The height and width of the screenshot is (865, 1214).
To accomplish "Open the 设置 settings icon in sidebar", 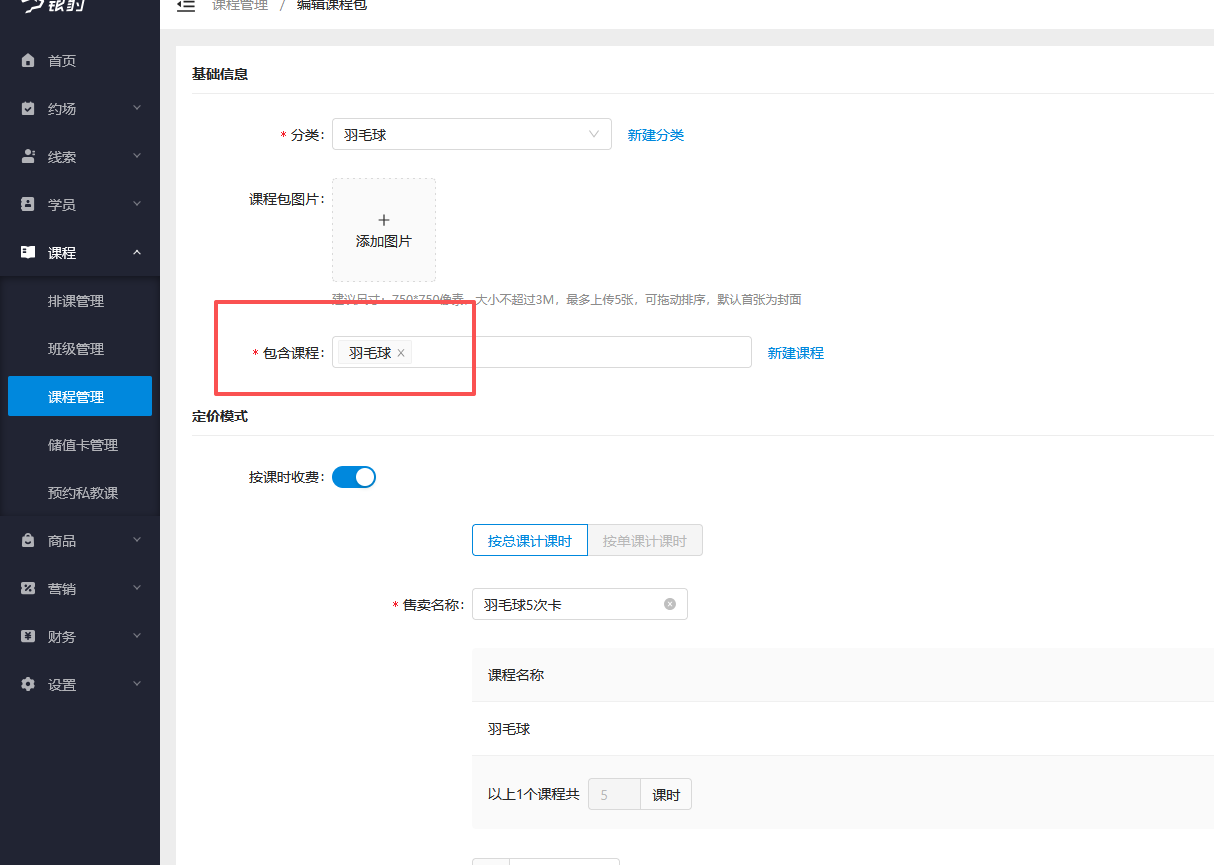I will (x=30, y=684).
